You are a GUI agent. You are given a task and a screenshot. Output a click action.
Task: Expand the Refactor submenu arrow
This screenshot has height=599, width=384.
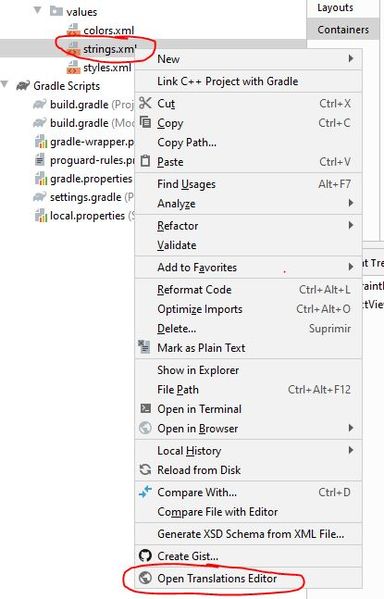[351, 225]
